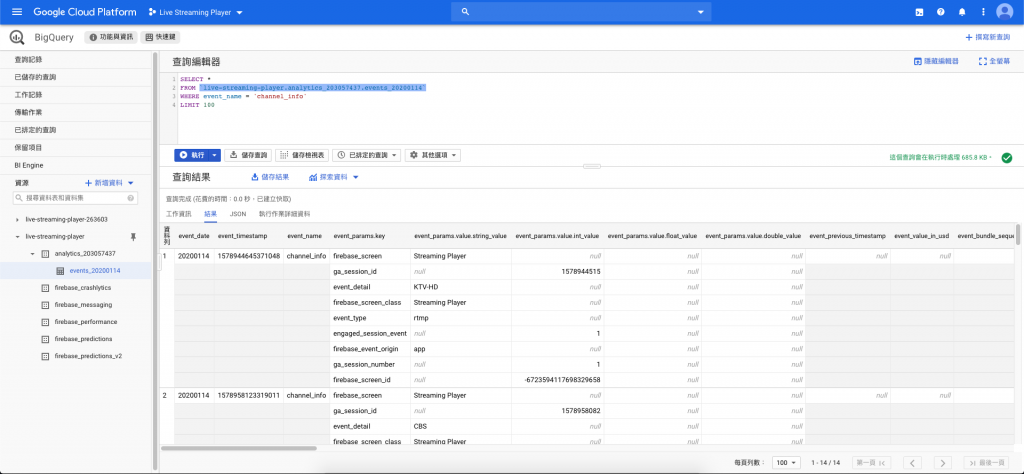Image resolution: width=1024 pixels, height=474 pixels.
Task: Expand the search bar dropdown arrow
Action: [701, 12]
